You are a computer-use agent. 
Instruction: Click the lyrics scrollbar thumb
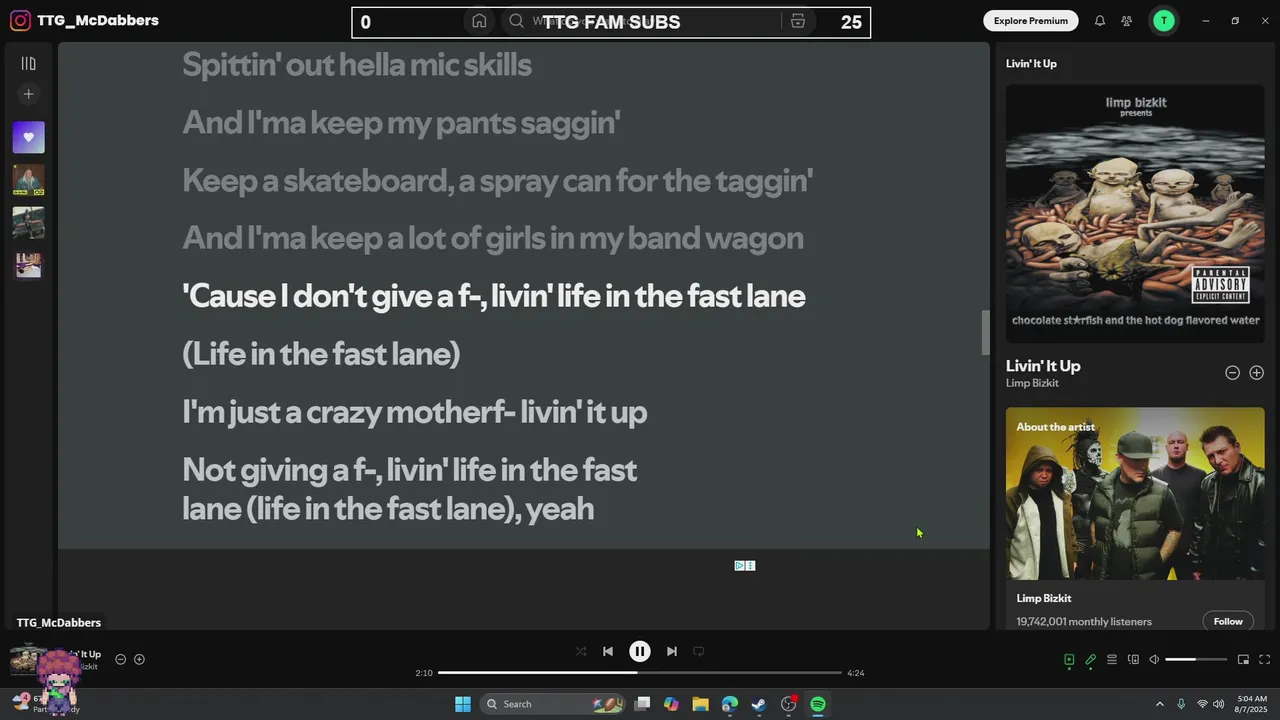985,332
